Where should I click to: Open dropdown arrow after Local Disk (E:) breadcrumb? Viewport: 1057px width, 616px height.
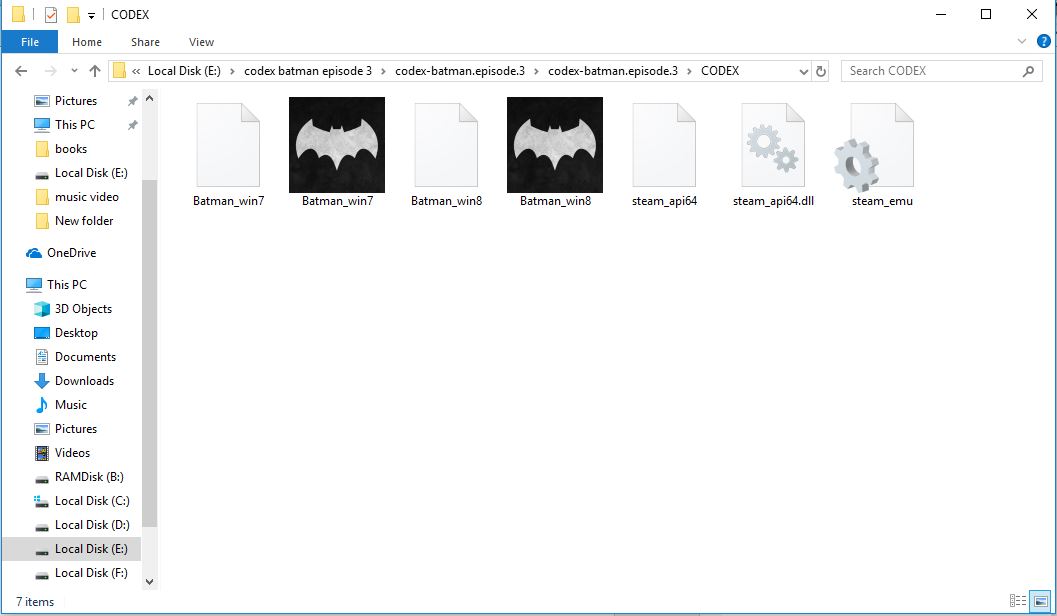pyautogui.click(x=232, y=71)
